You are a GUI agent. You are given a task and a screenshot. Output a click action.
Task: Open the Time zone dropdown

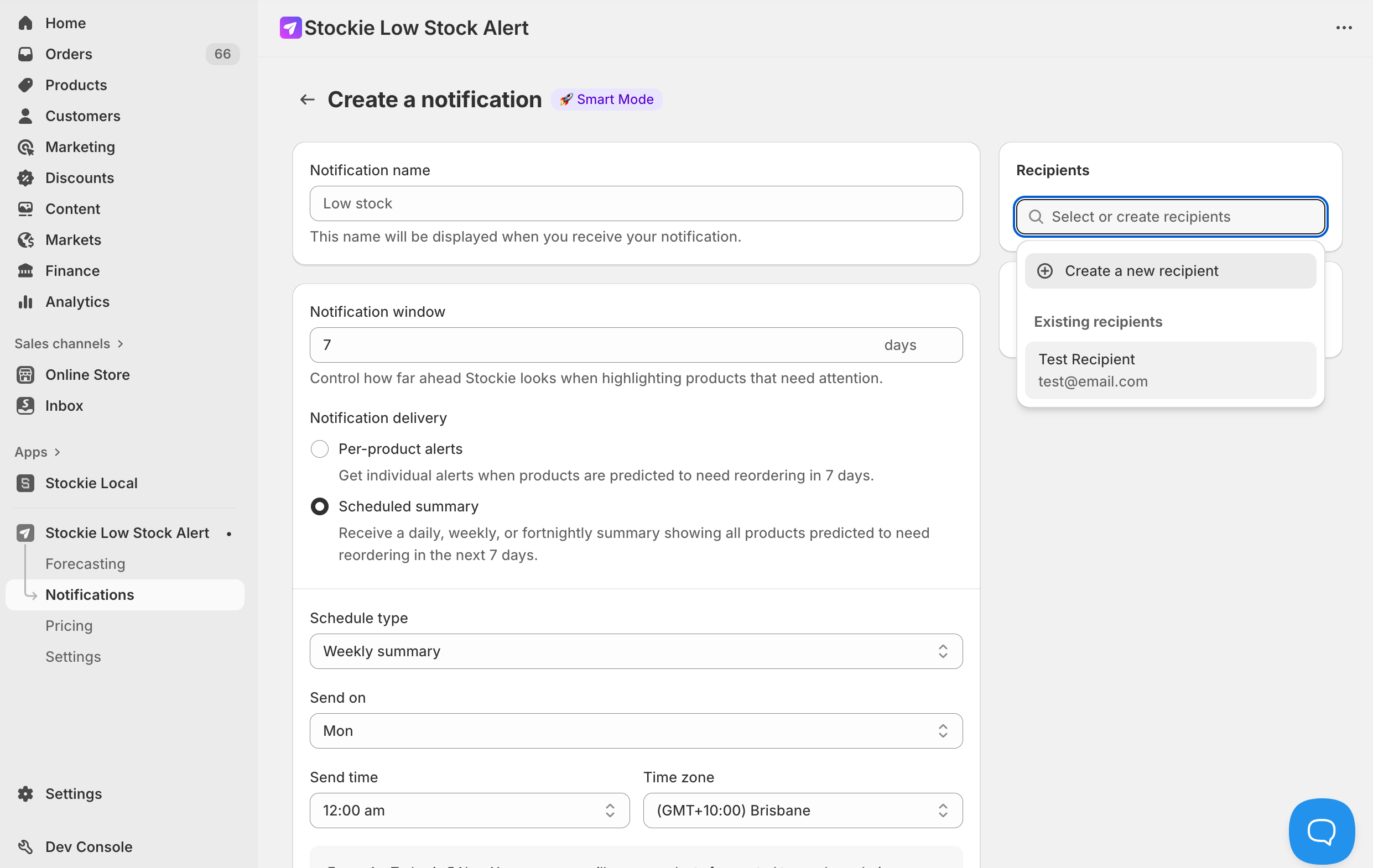tap(802, 810)
